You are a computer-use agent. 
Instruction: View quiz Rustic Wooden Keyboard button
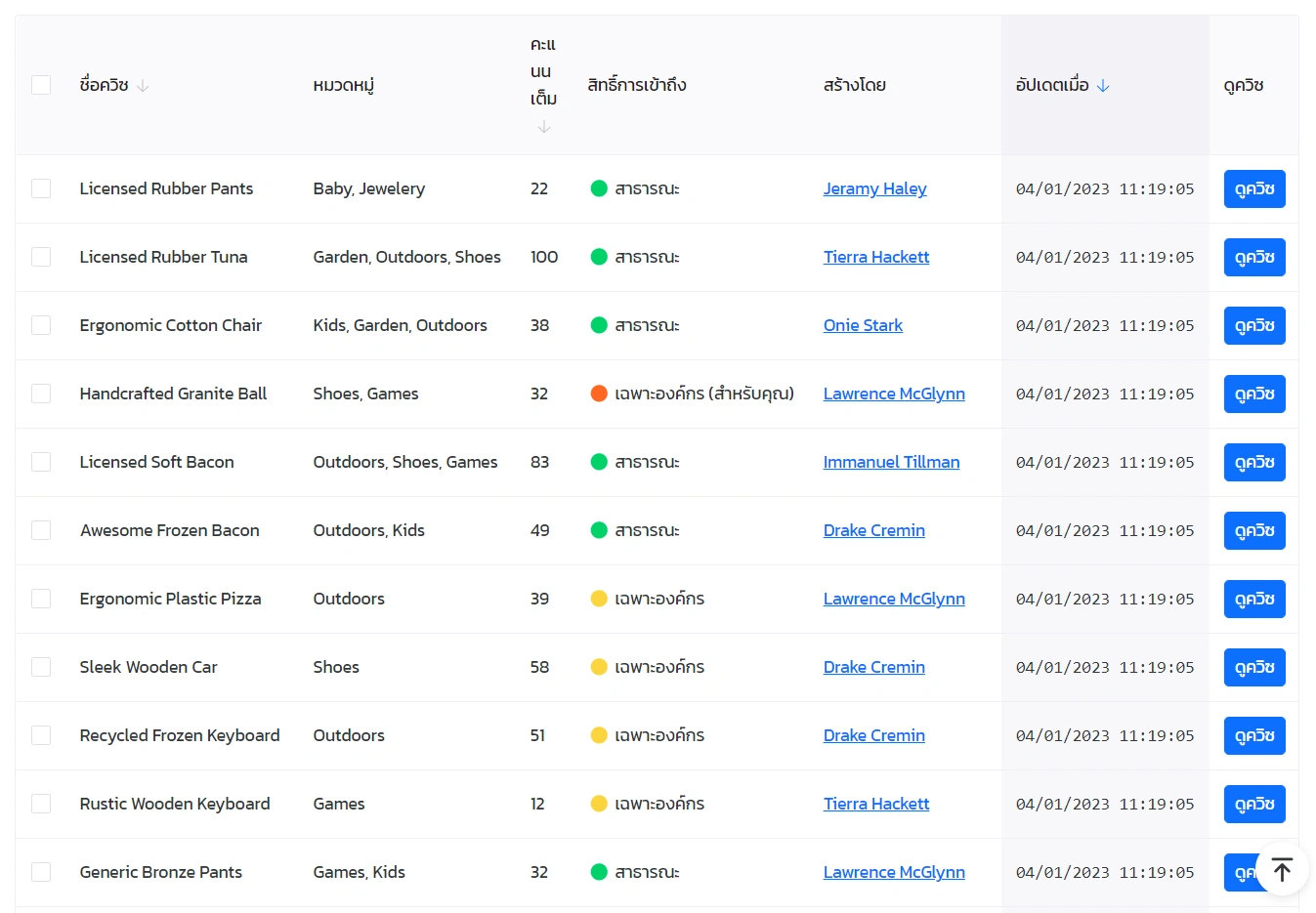(x=1254, y=804)
